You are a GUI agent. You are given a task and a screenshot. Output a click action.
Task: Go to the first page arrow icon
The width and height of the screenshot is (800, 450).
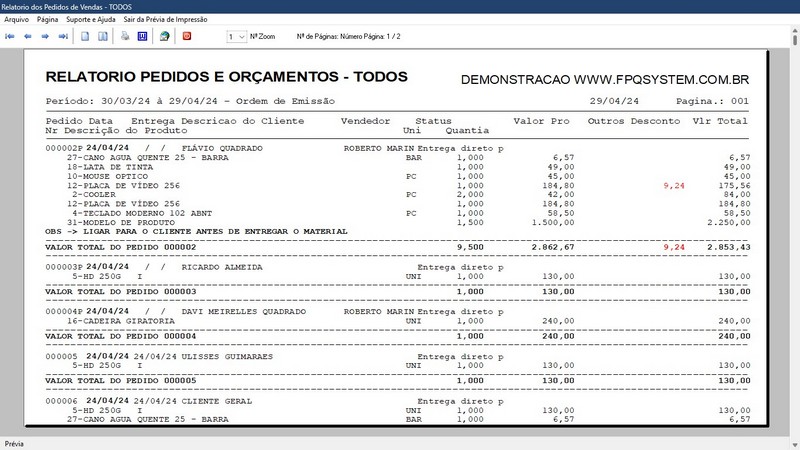point(10,36)
